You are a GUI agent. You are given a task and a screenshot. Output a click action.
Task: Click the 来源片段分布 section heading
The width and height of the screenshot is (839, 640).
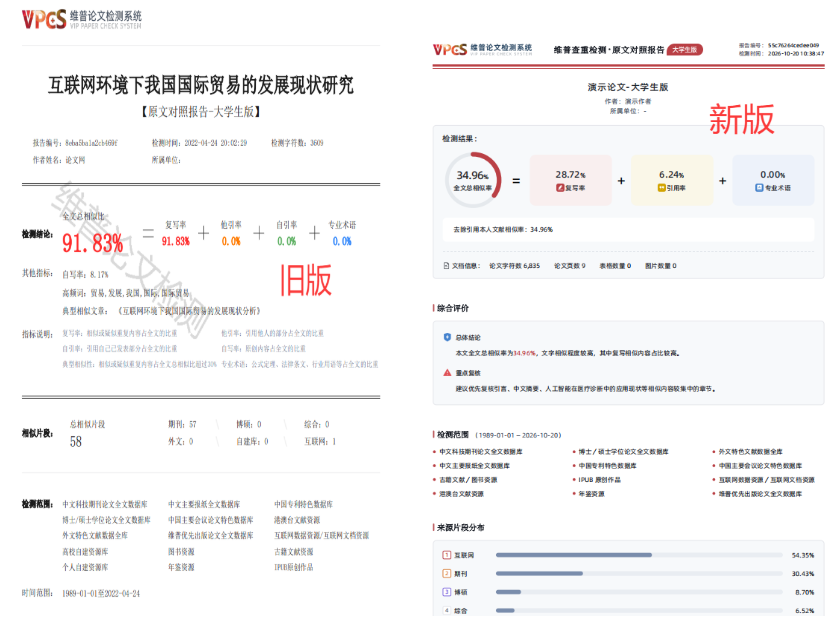460,528
